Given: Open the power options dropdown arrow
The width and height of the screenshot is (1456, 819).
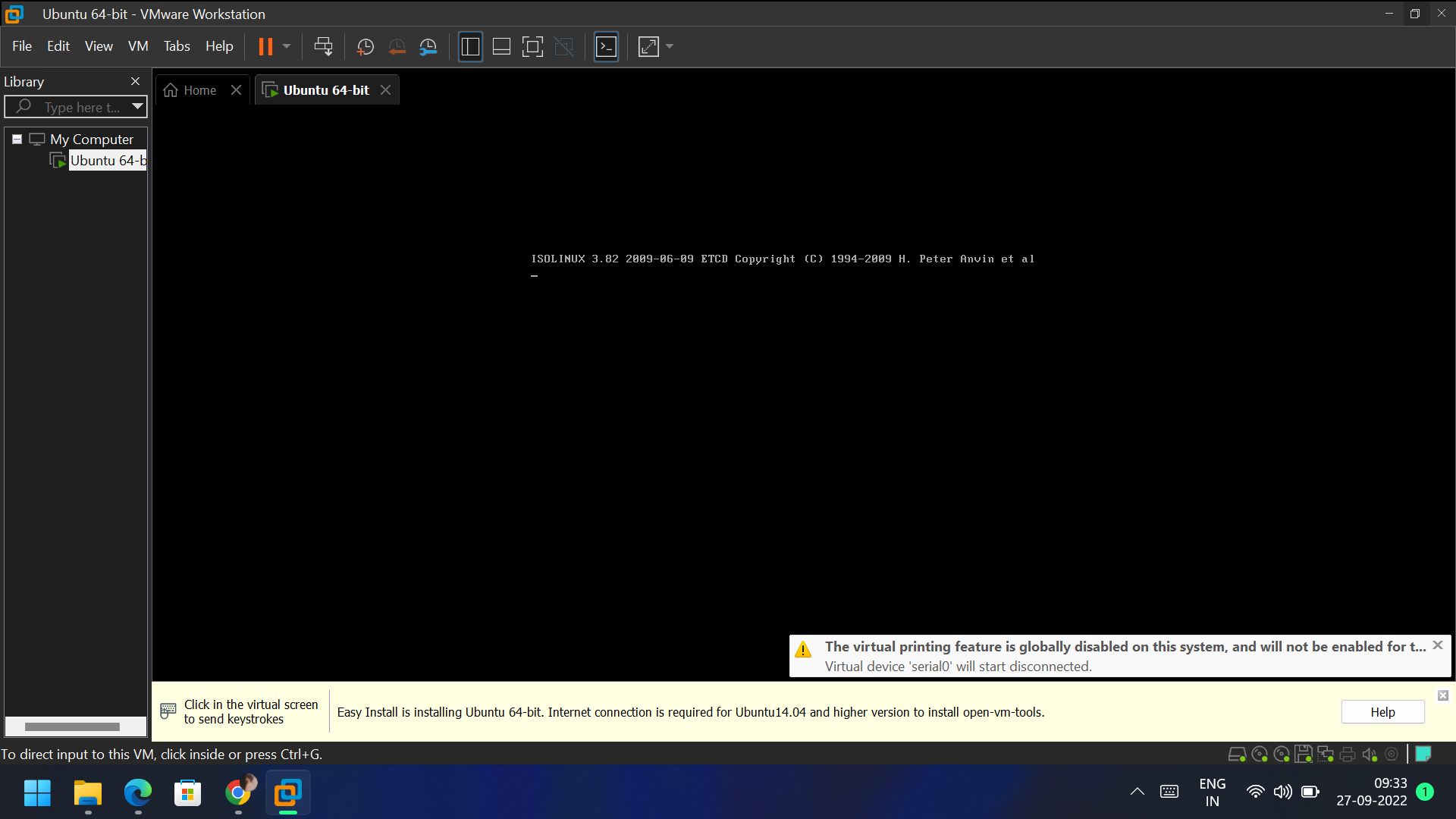Looking at the screenshot, I should (287, 47).
